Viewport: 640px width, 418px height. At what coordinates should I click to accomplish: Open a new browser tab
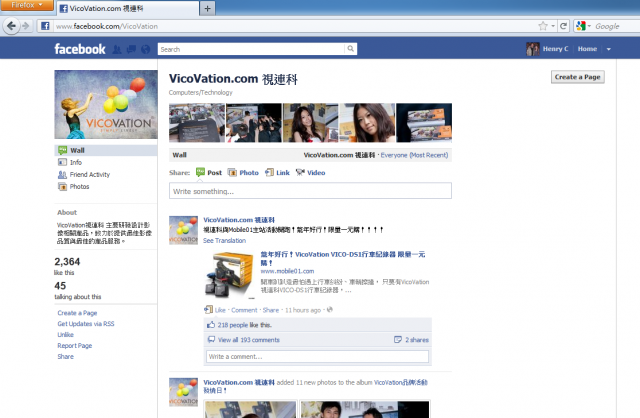pyautogui.click(x=207, y=8)
